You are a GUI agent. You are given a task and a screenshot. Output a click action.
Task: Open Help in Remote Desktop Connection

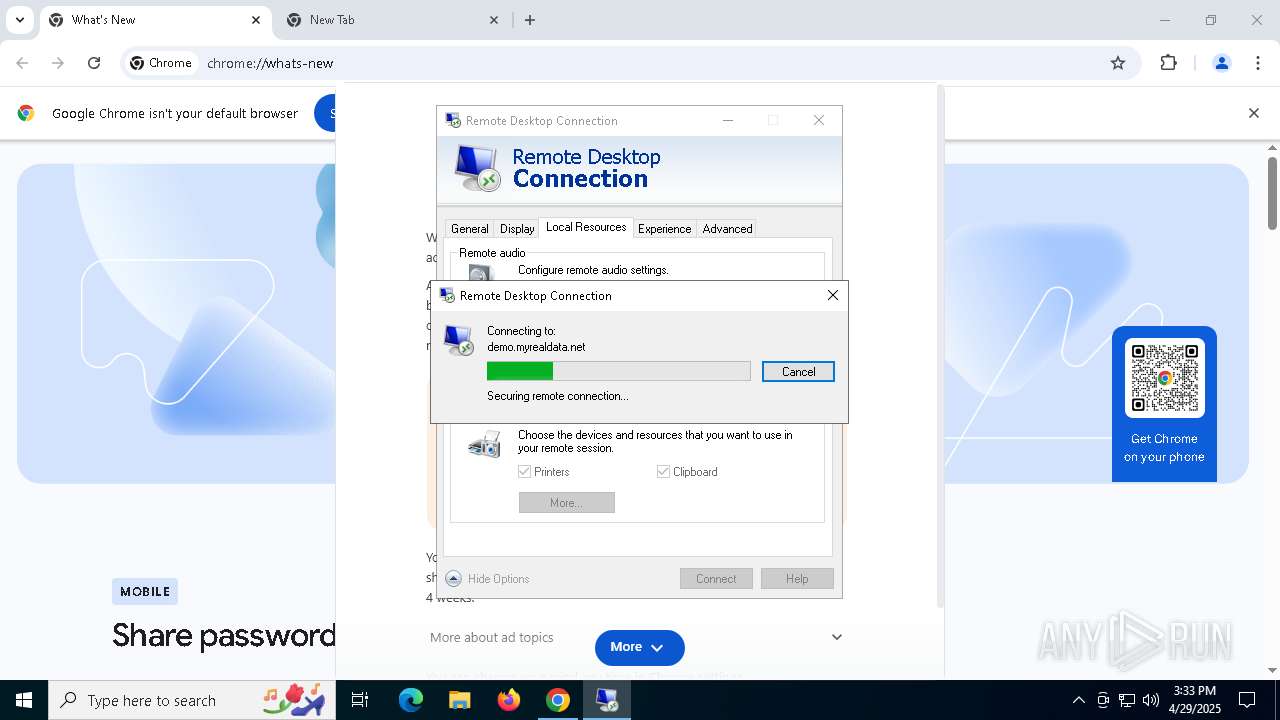point(797,578)
